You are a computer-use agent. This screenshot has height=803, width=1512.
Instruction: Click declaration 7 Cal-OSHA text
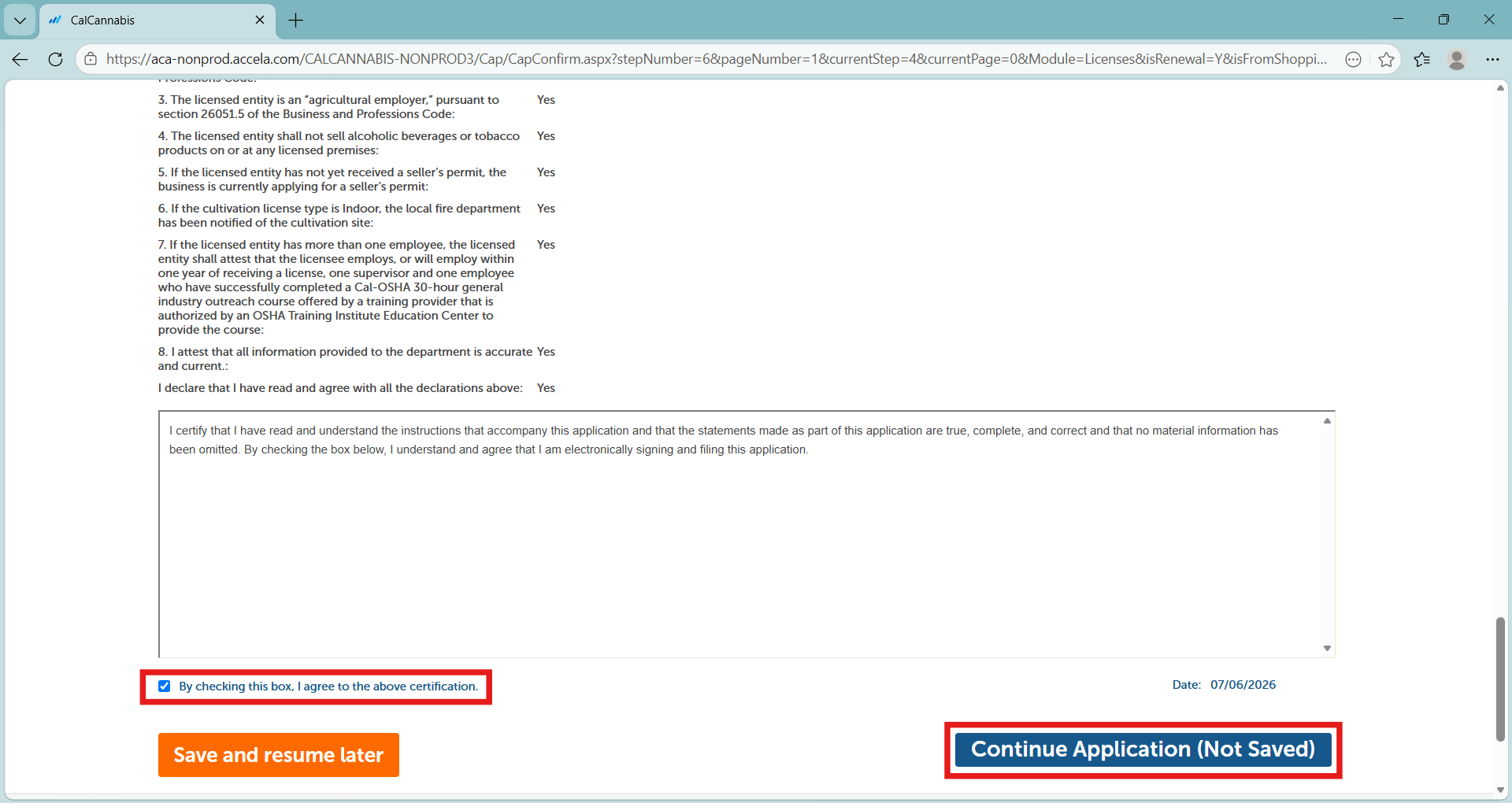click(336, 287)
